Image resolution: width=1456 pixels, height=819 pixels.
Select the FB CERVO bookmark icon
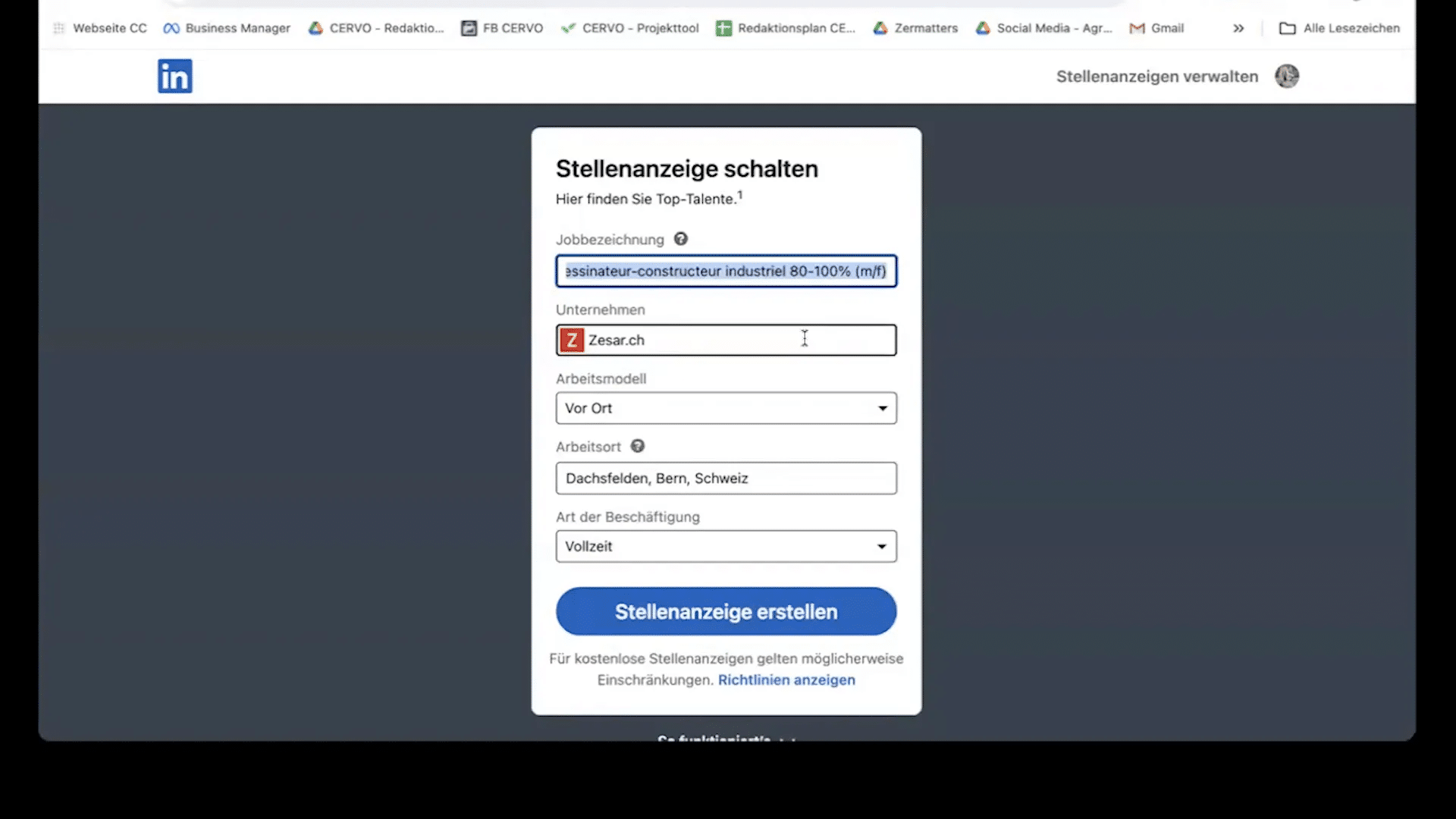469,28
